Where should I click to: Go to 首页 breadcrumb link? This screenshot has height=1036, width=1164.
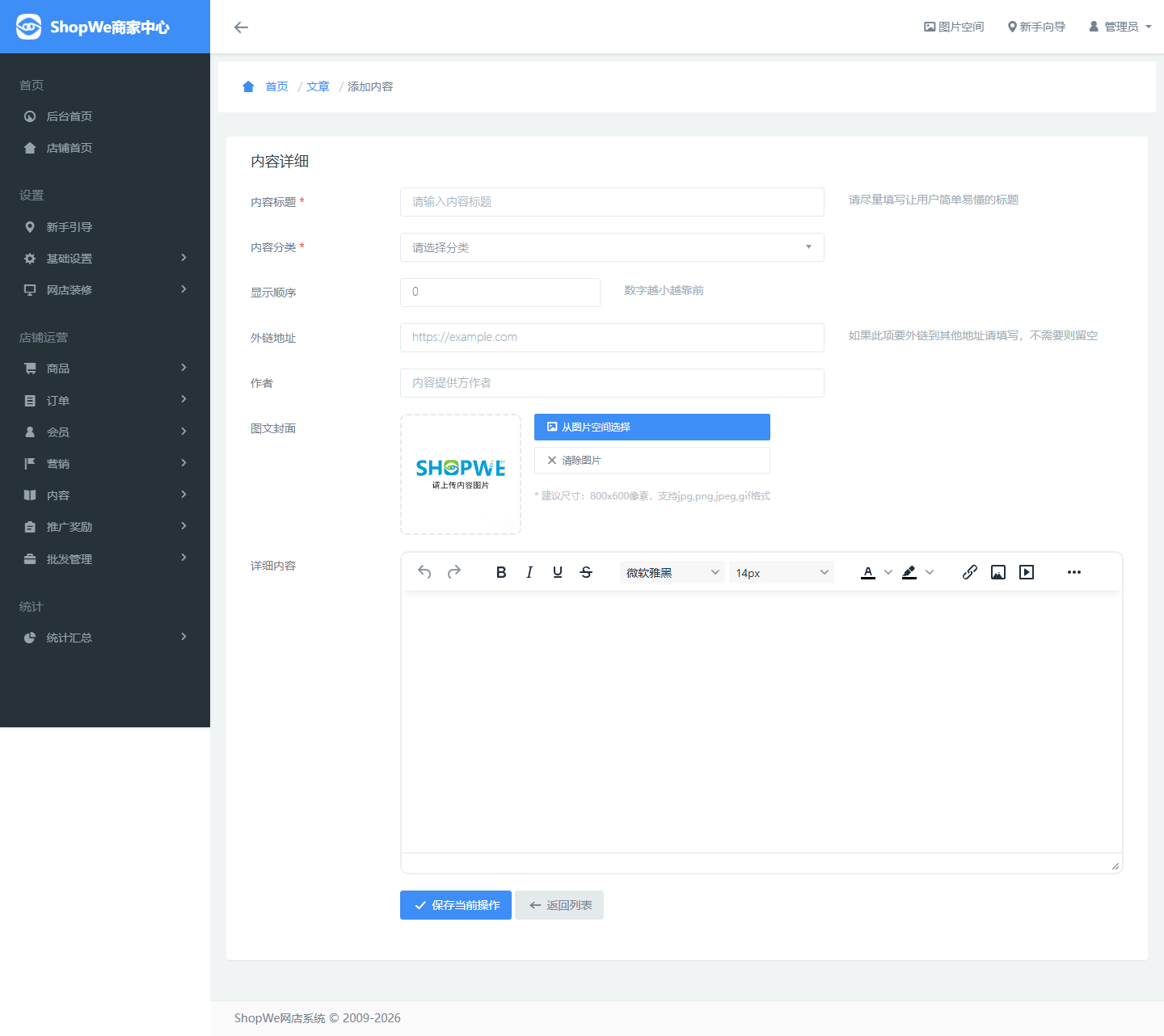[276, 86]
